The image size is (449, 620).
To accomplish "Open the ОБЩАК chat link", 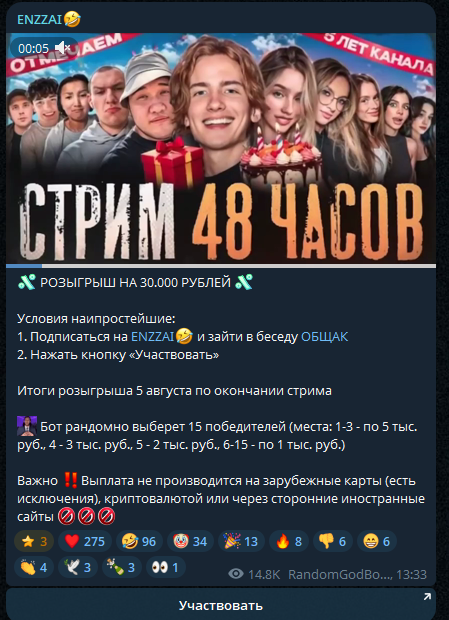I will tap(324, 336).
